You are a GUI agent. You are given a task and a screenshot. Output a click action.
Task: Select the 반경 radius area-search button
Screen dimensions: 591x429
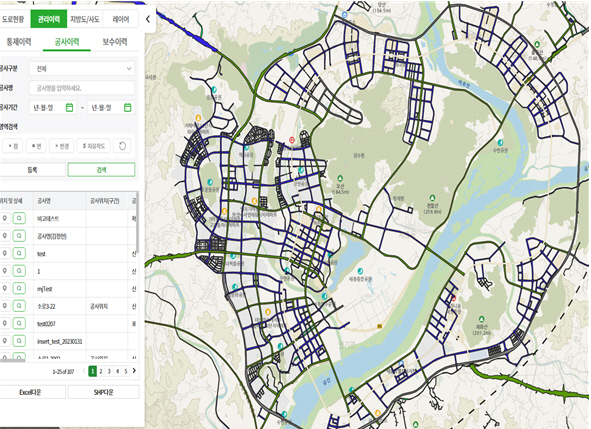pyautogui.click(x=61, y=146)
